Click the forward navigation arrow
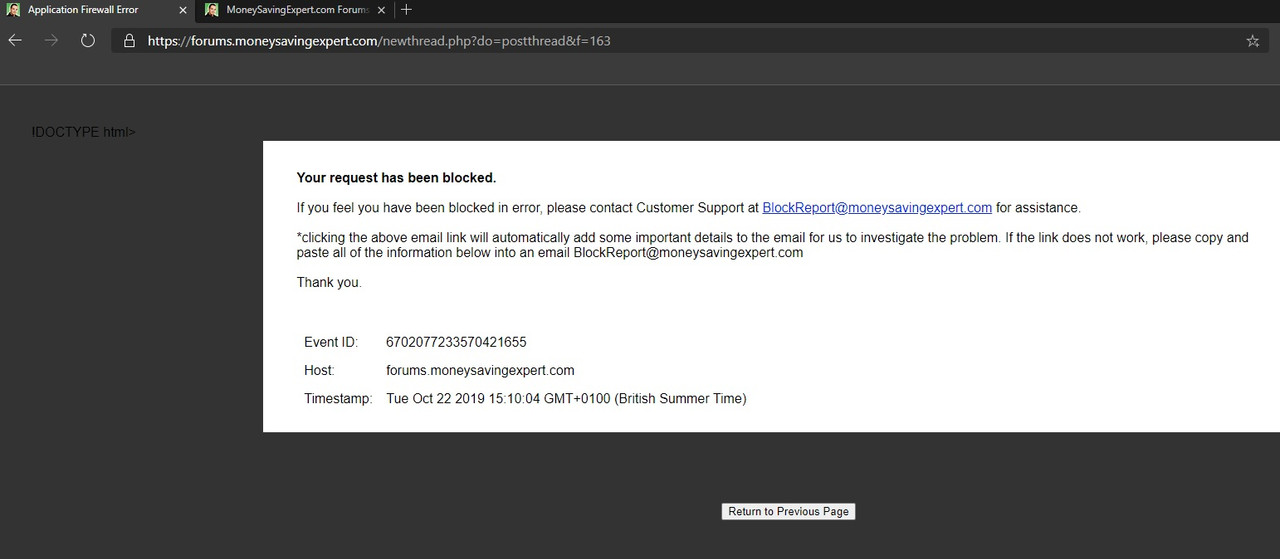1280x559 pixels. [52, 41]
